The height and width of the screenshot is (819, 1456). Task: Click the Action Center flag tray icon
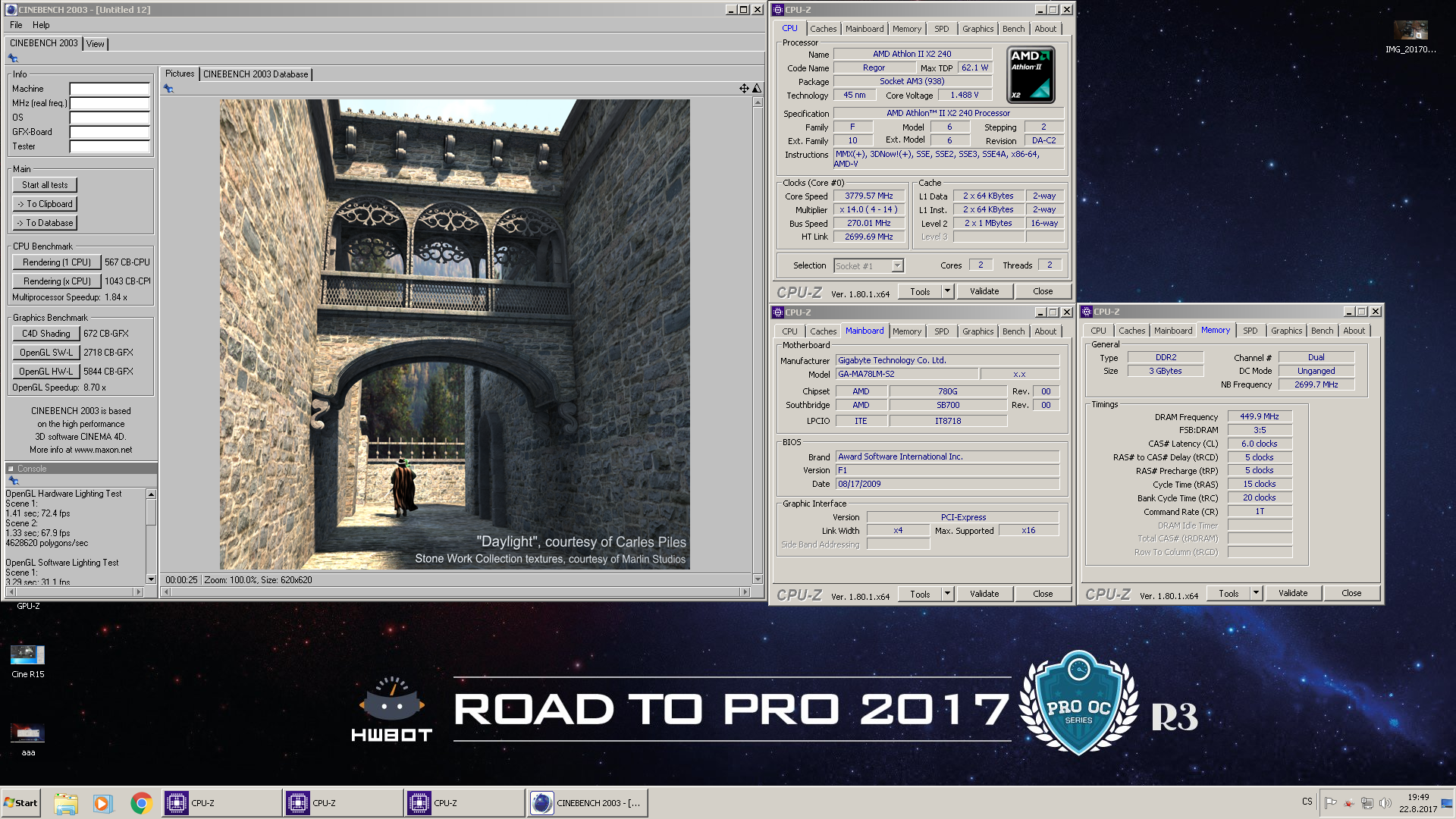(1331, 803)
